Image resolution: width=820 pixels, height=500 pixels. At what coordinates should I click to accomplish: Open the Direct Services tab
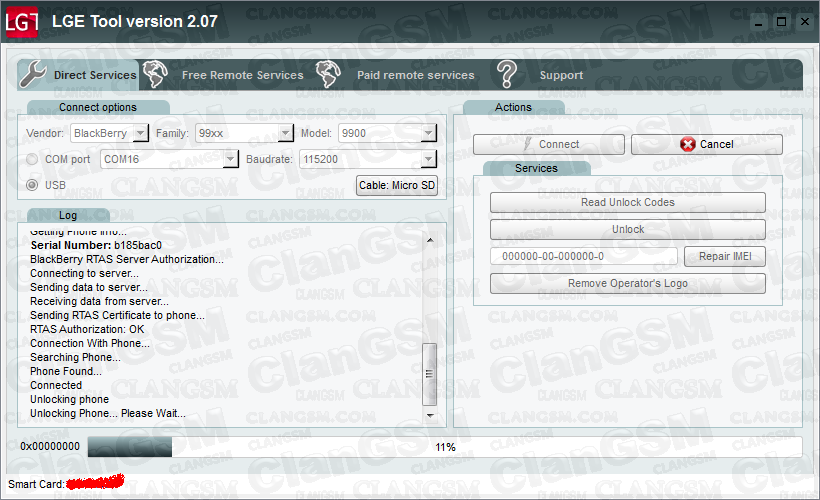tap(78, 75)
